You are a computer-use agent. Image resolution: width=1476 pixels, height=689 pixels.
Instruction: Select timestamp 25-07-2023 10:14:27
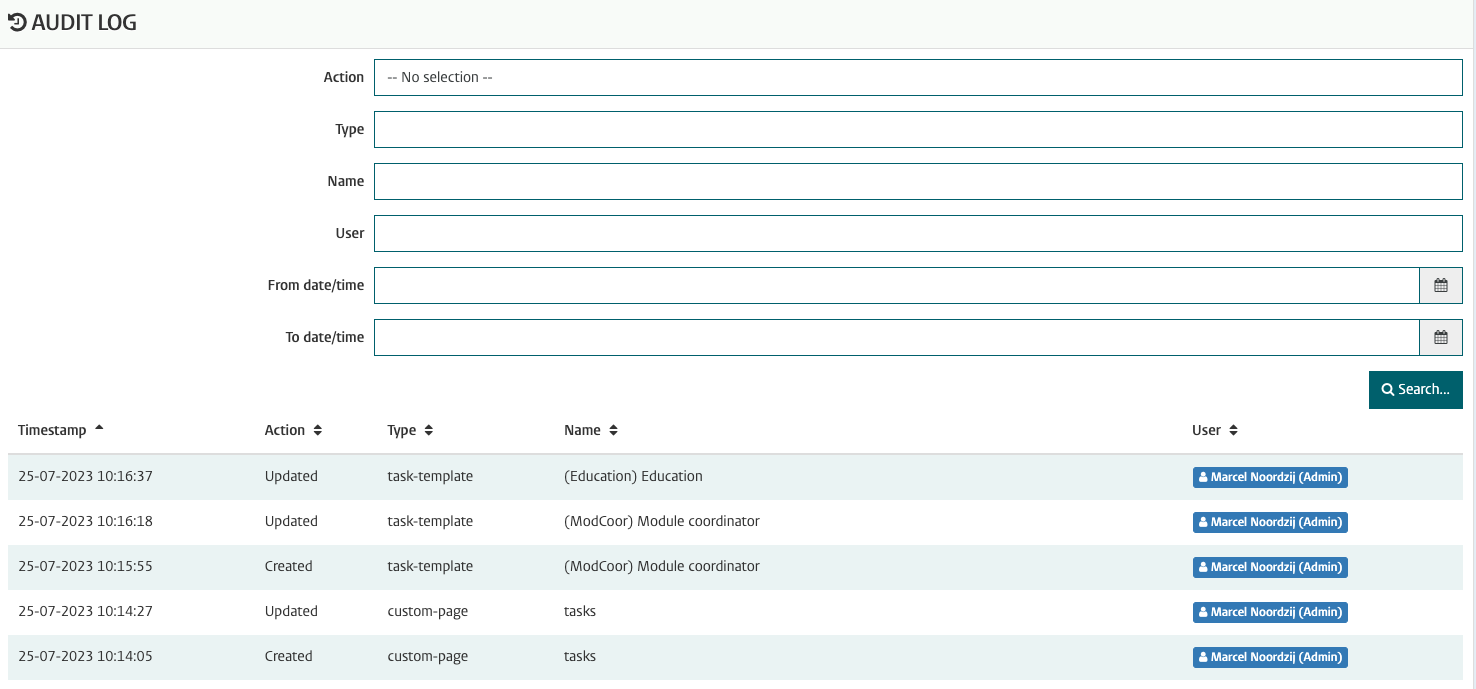(x=85, y=611)
